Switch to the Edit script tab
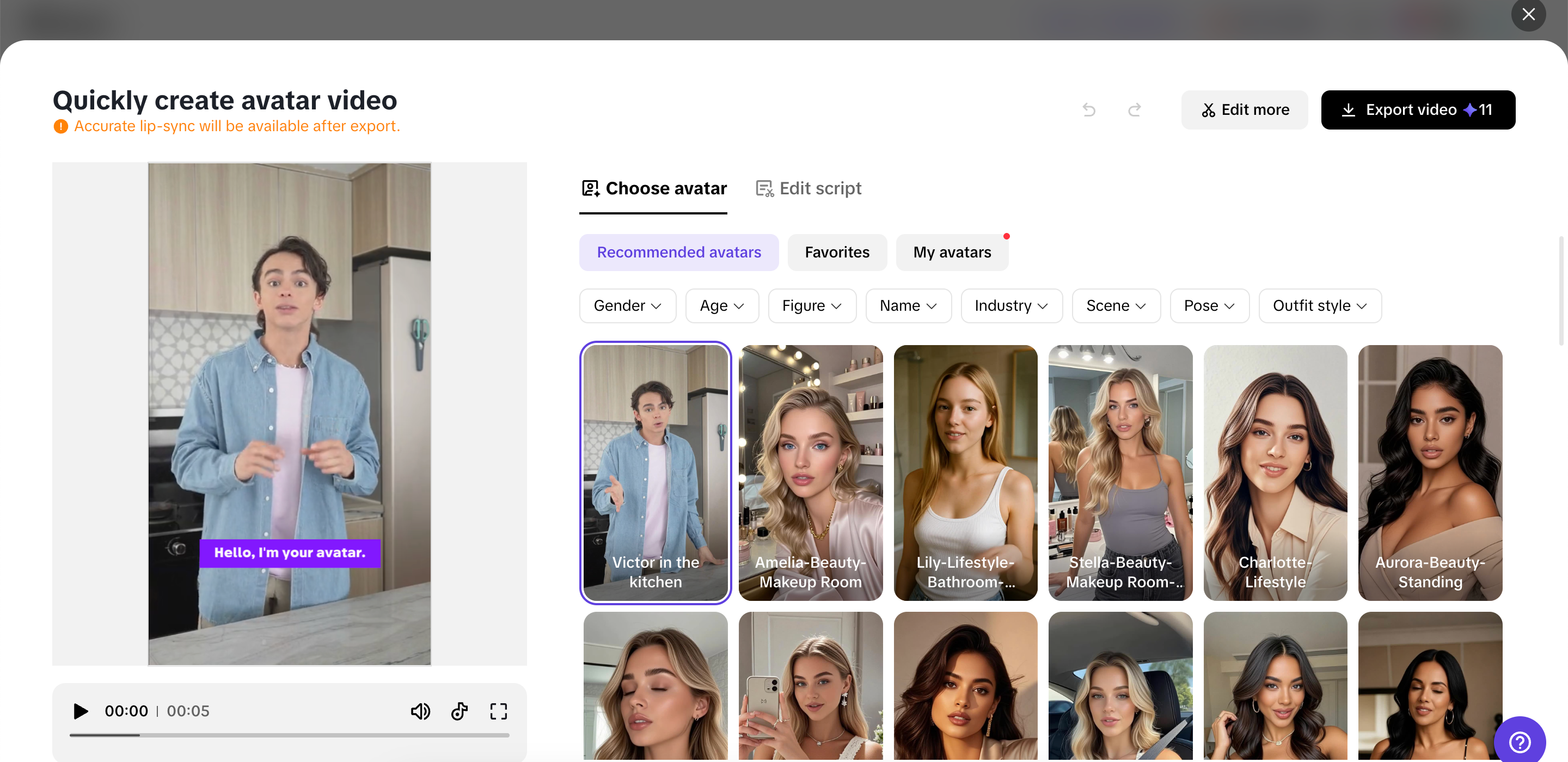Screen dimensions: 1568x762 808,188
